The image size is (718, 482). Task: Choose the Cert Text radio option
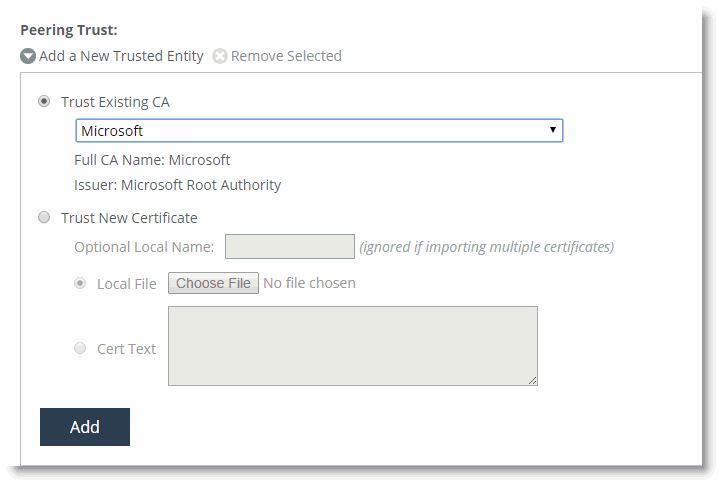click(x=80, y=348)
